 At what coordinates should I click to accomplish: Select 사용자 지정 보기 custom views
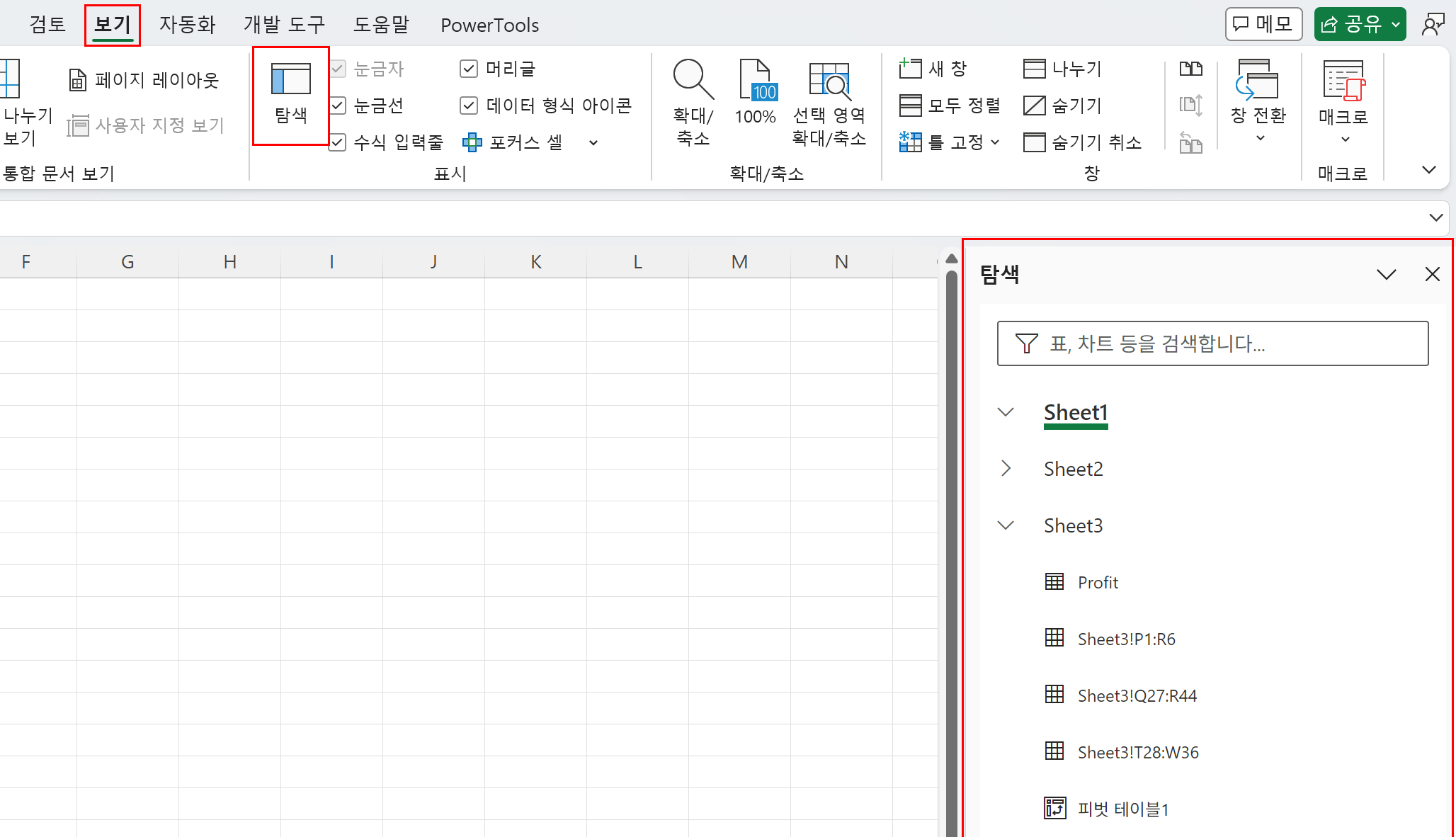(x=145, y=125)
